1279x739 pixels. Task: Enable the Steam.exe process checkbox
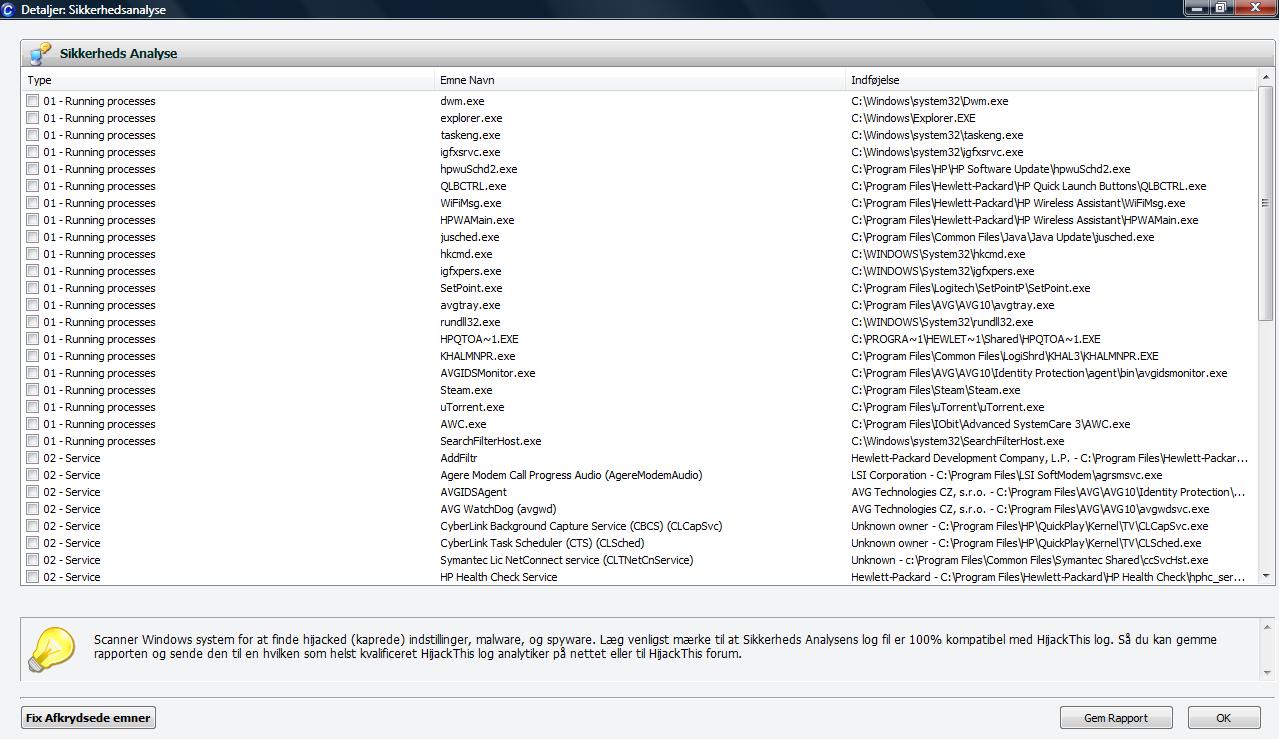point(33,390)
